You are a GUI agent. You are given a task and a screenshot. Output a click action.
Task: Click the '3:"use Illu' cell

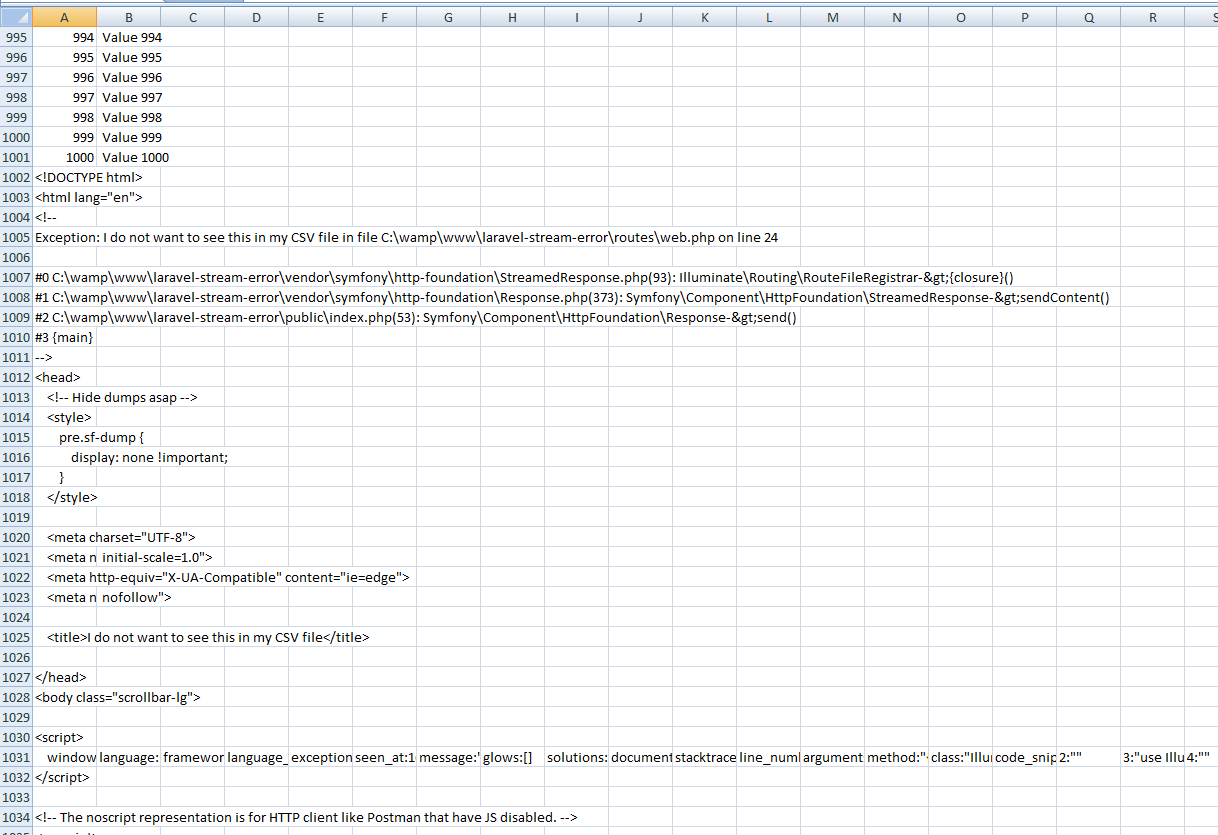coord(1153,757)
